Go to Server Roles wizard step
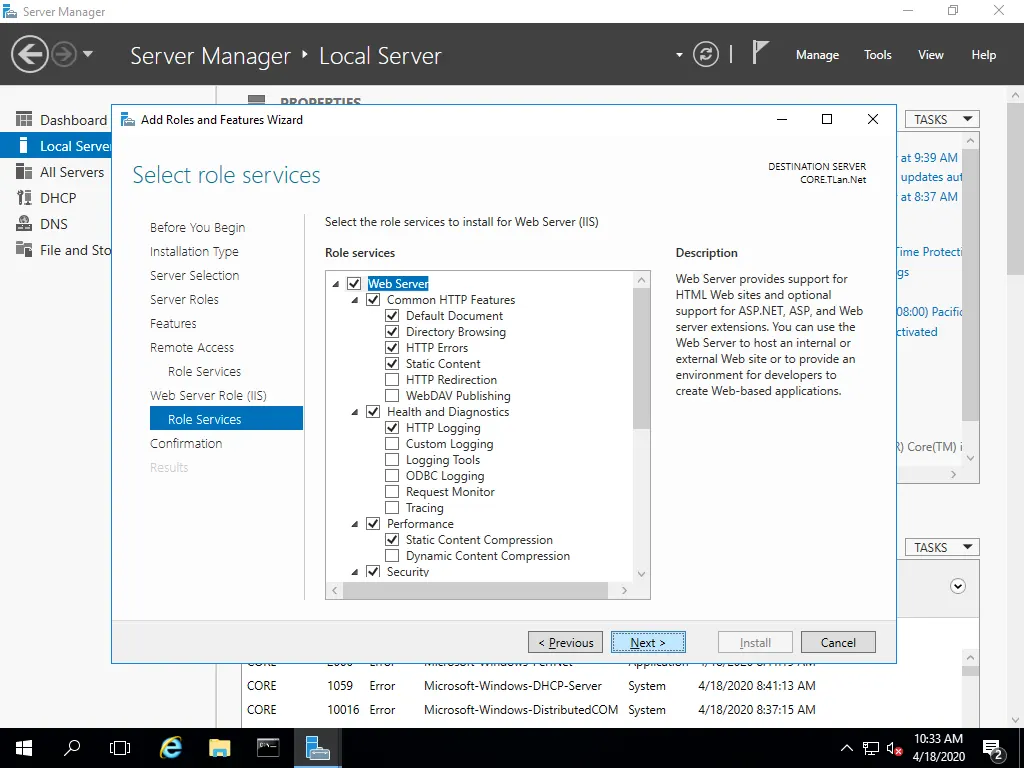 (x=184, y=300)
